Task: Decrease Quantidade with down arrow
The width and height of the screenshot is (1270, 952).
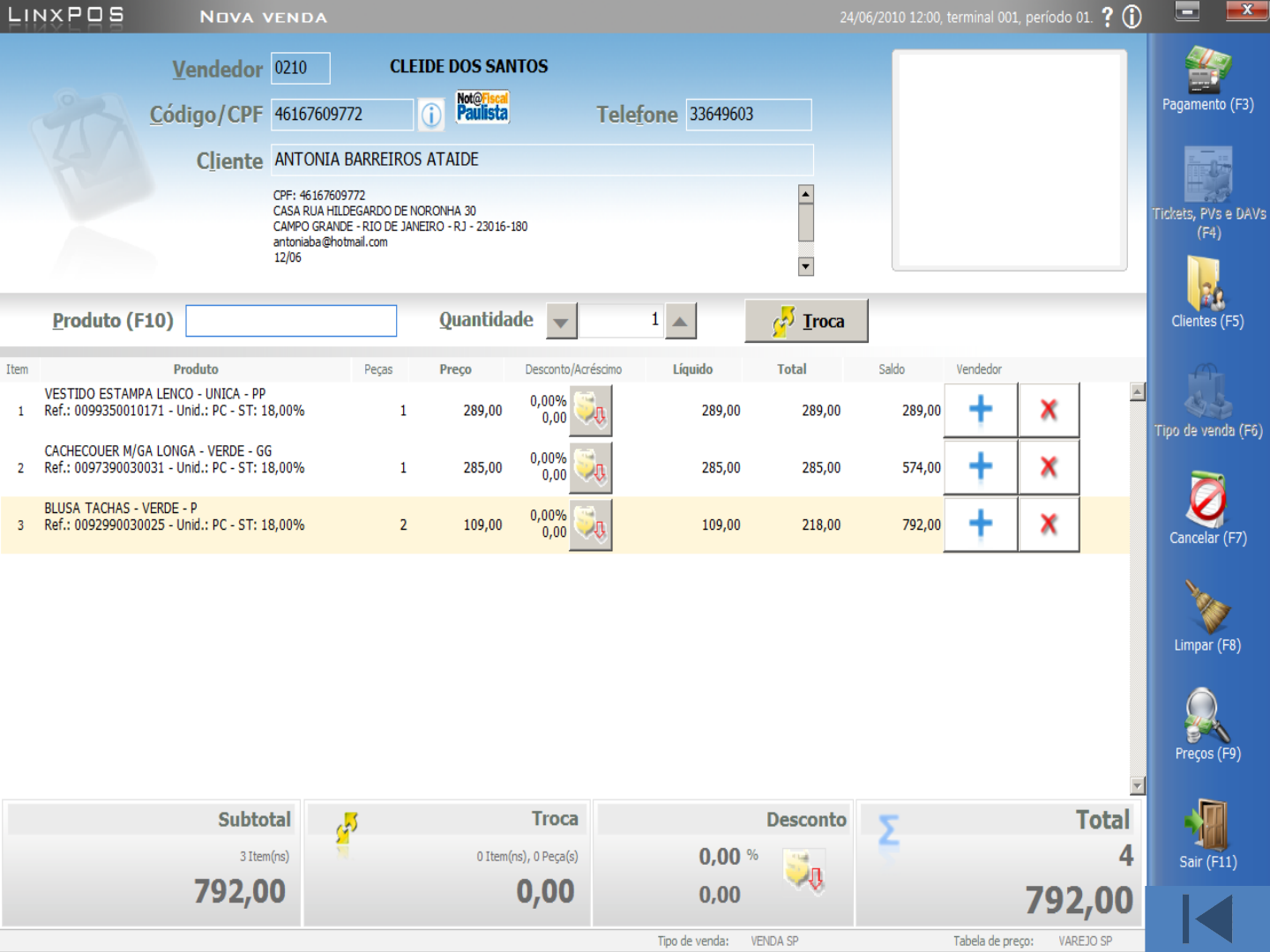Action: click(x=562, y=321)
